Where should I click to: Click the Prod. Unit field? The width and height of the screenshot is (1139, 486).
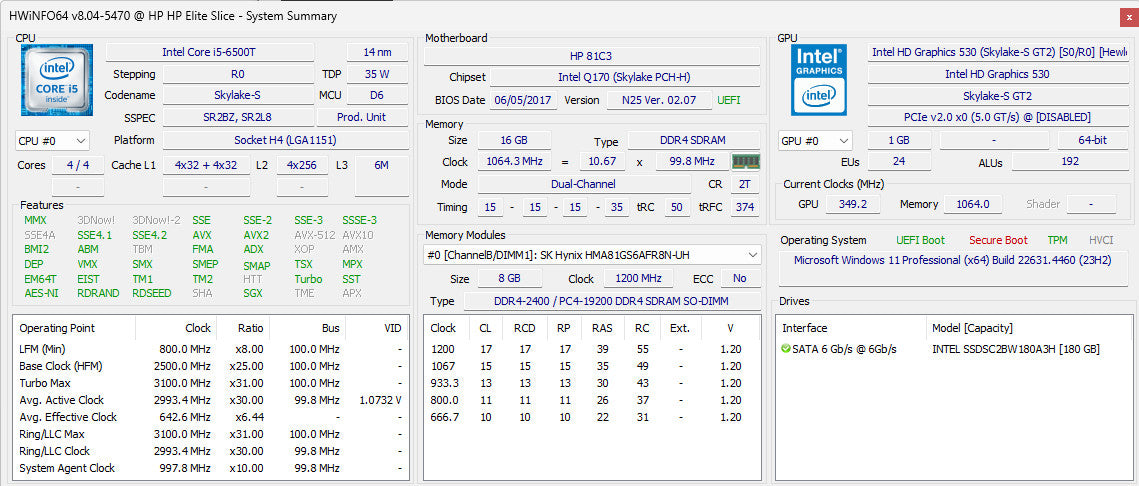click(x=362, y=117)
